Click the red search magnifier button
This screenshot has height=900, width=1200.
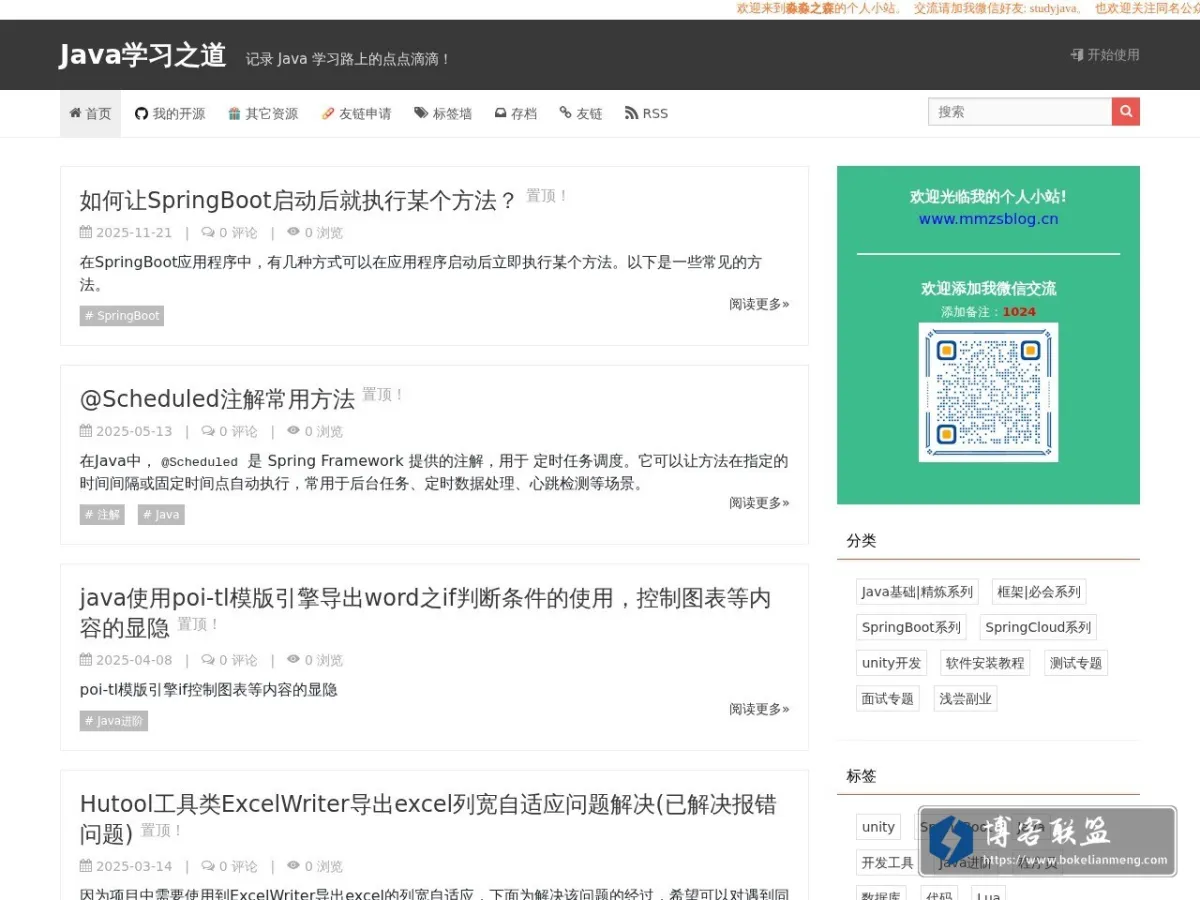(x=1126, y=111)
